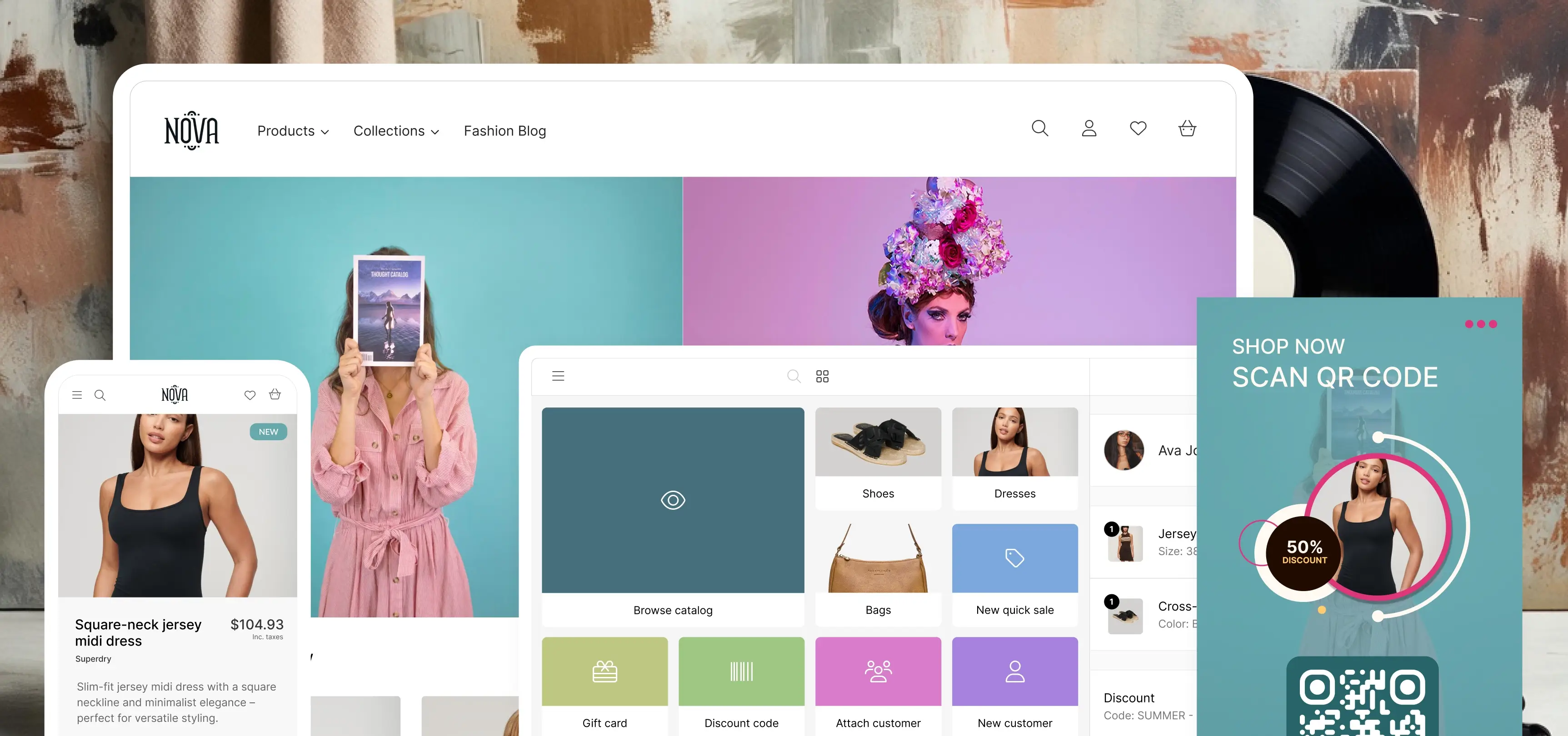Click the search icon in the POS toolbar
This screenshot has height=736, width=1568.
794,376
